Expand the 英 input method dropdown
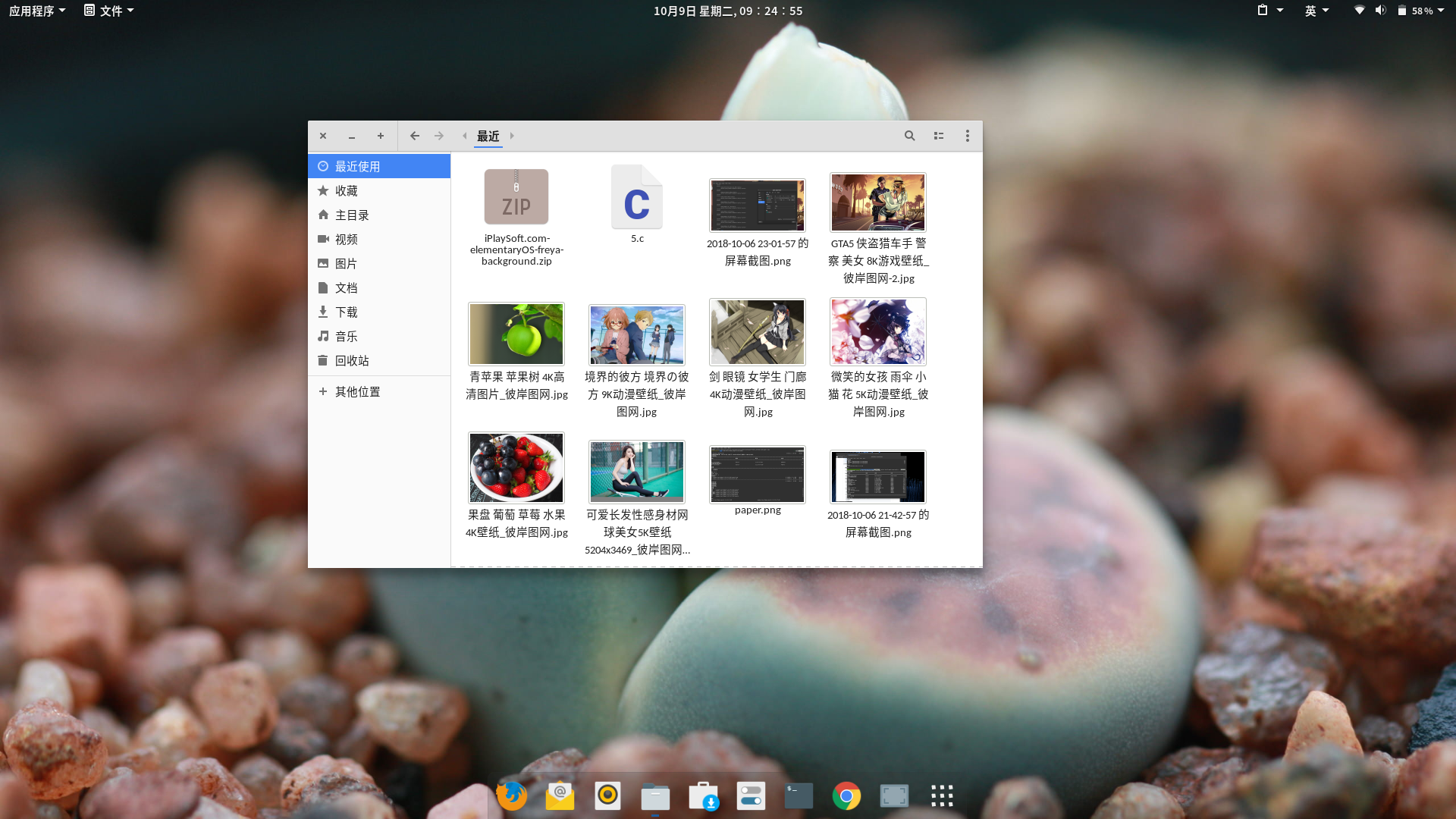This screenshot has width=1456, height=819. tap(1316, 11)
